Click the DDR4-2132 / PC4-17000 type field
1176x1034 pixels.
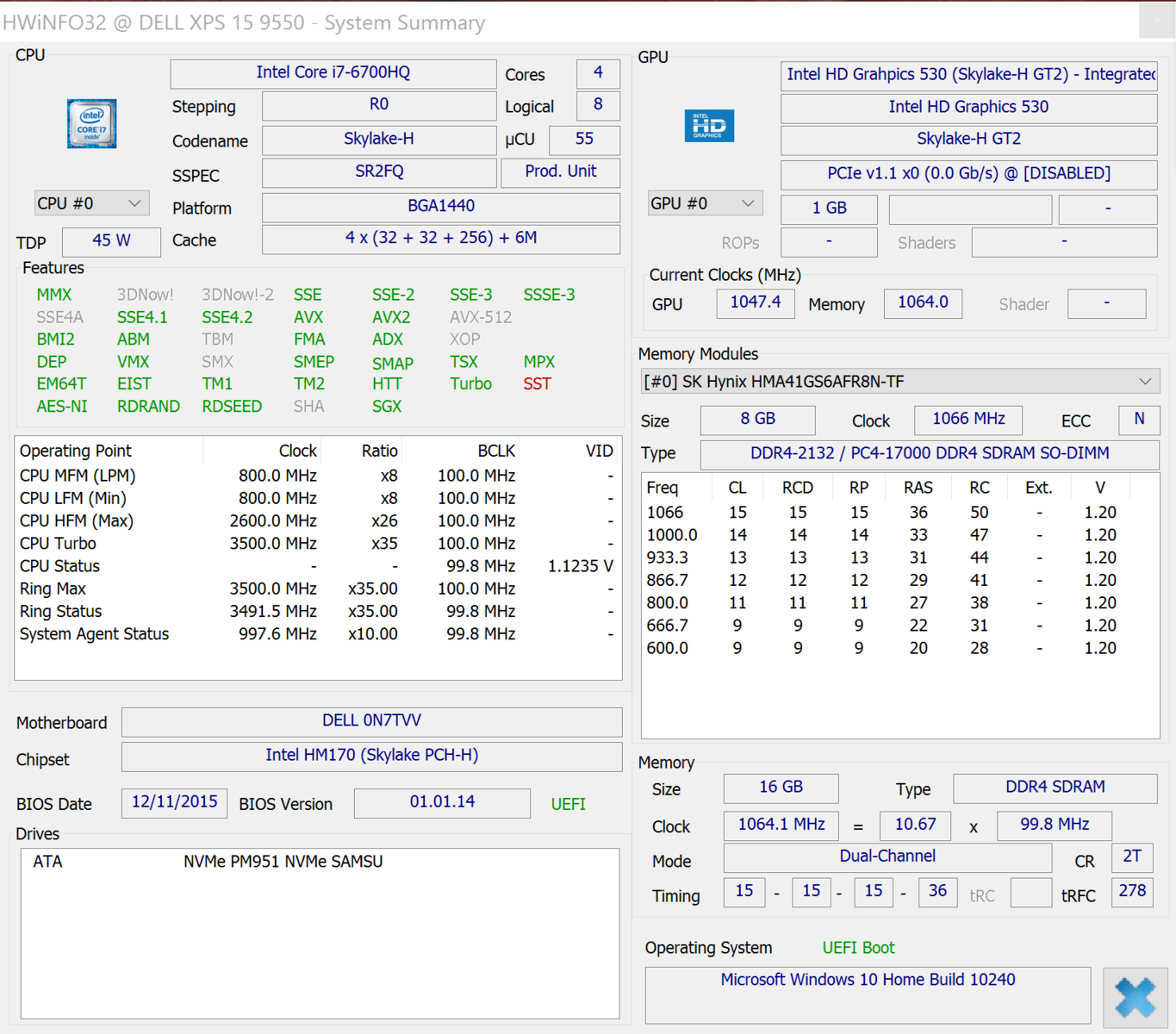tap(930, 454)
